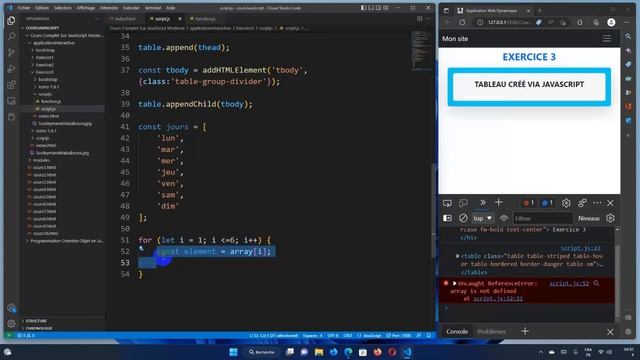The image size is (640, 360).
Task: Click the Recherche box on Windows taskbar
Action: pos(261,352)
